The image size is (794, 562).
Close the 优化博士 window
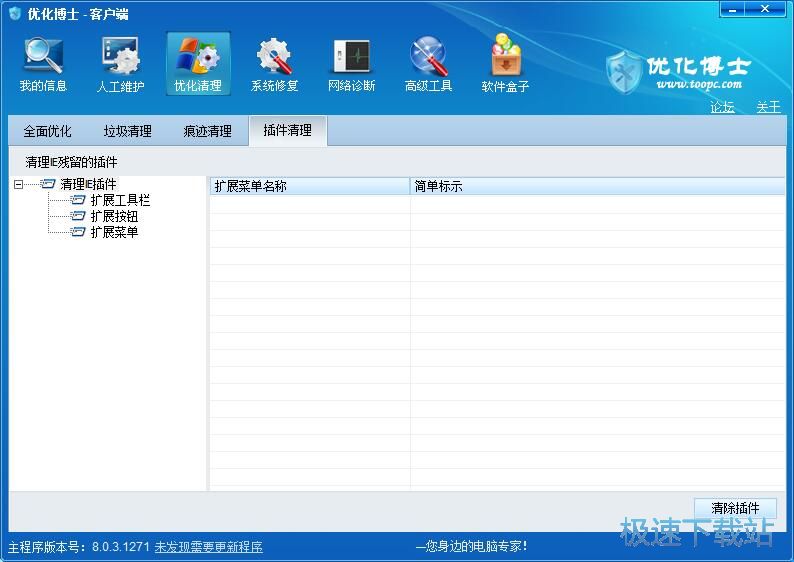pos(765,9)
